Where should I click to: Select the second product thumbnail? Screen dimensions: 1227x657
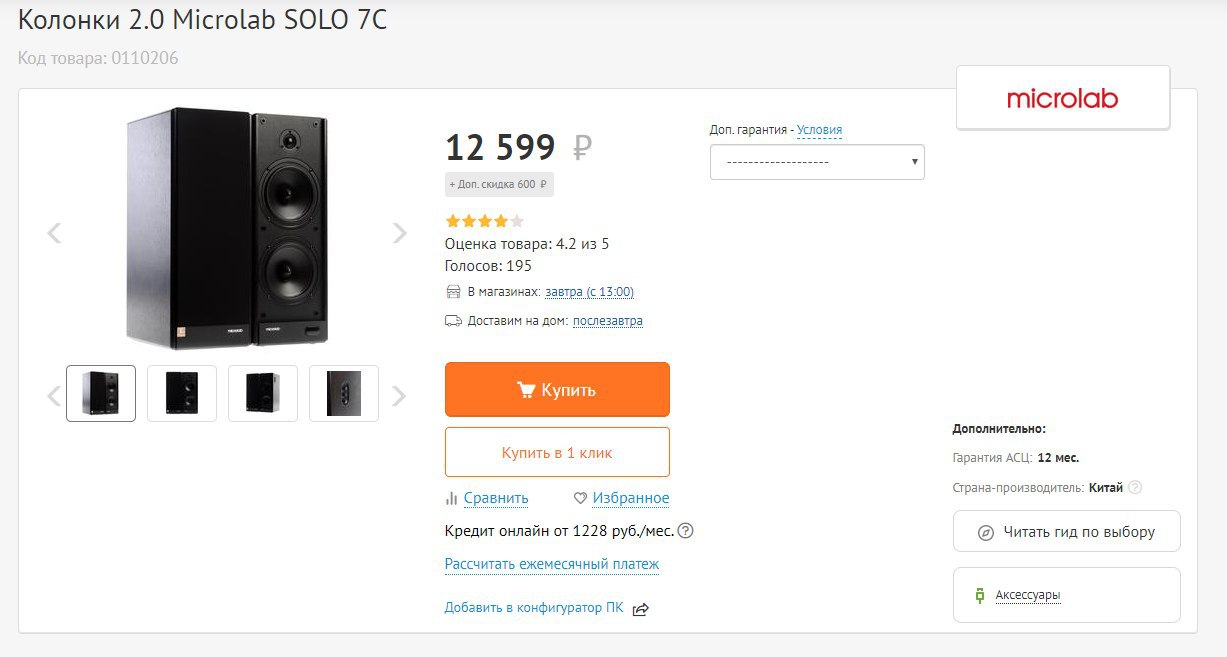click(182, 393)
